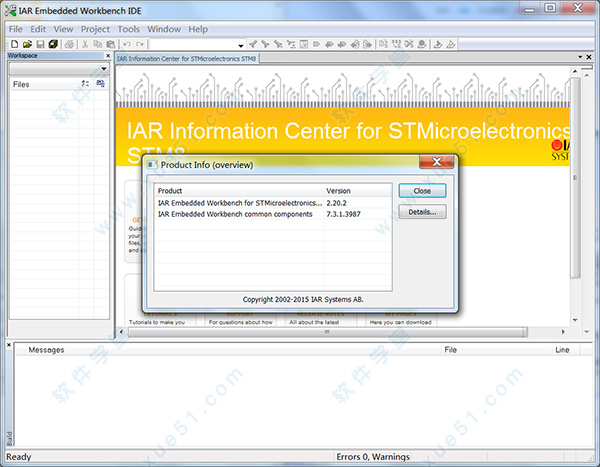Select IAR Embedded Workbench common components row
This screenshot has height=467, width=600.
click(273, 214)
